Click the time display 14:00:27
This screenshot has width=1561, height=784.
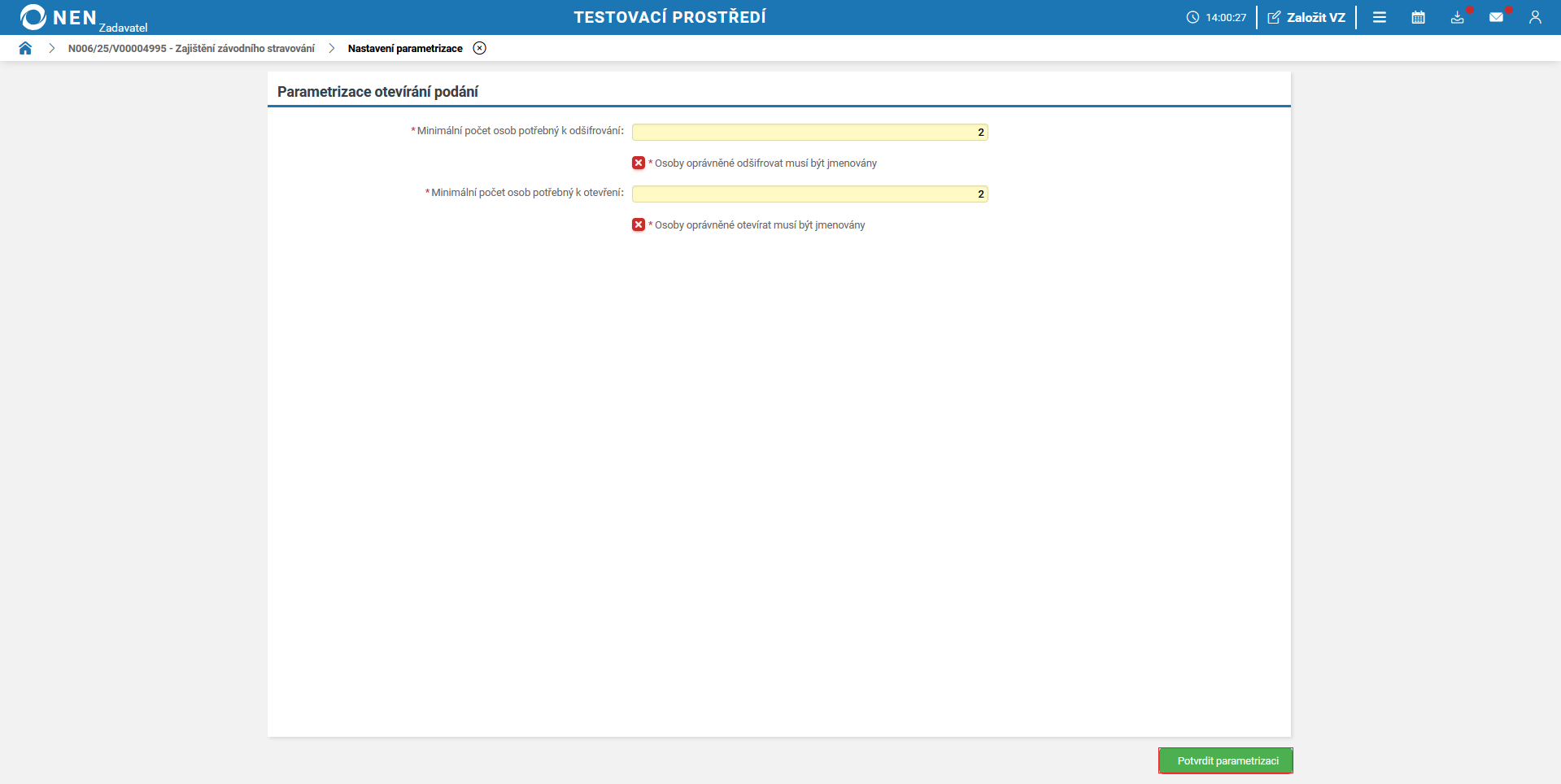pos(1225,17)
